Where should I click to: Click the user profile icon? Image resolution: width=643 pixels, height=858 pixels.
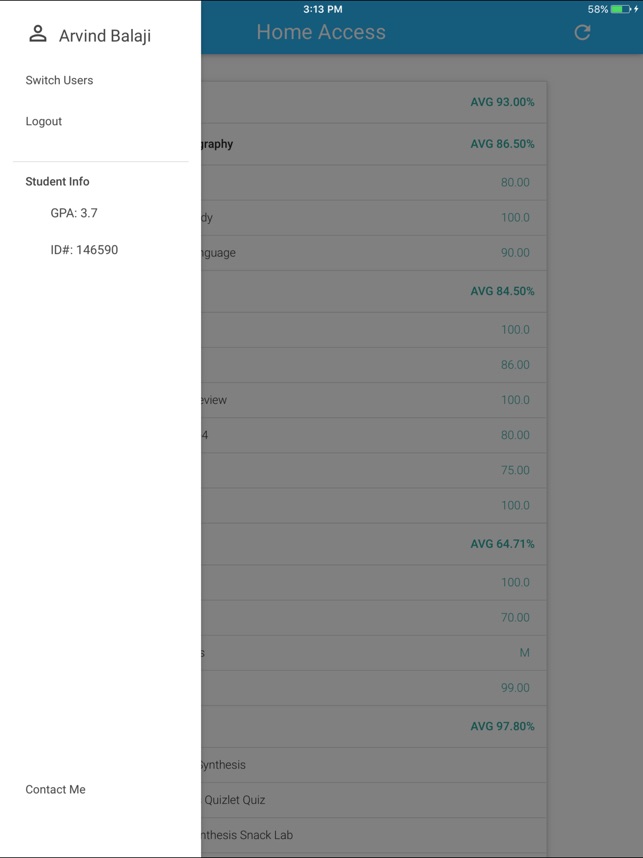click(x=38, y=33)
